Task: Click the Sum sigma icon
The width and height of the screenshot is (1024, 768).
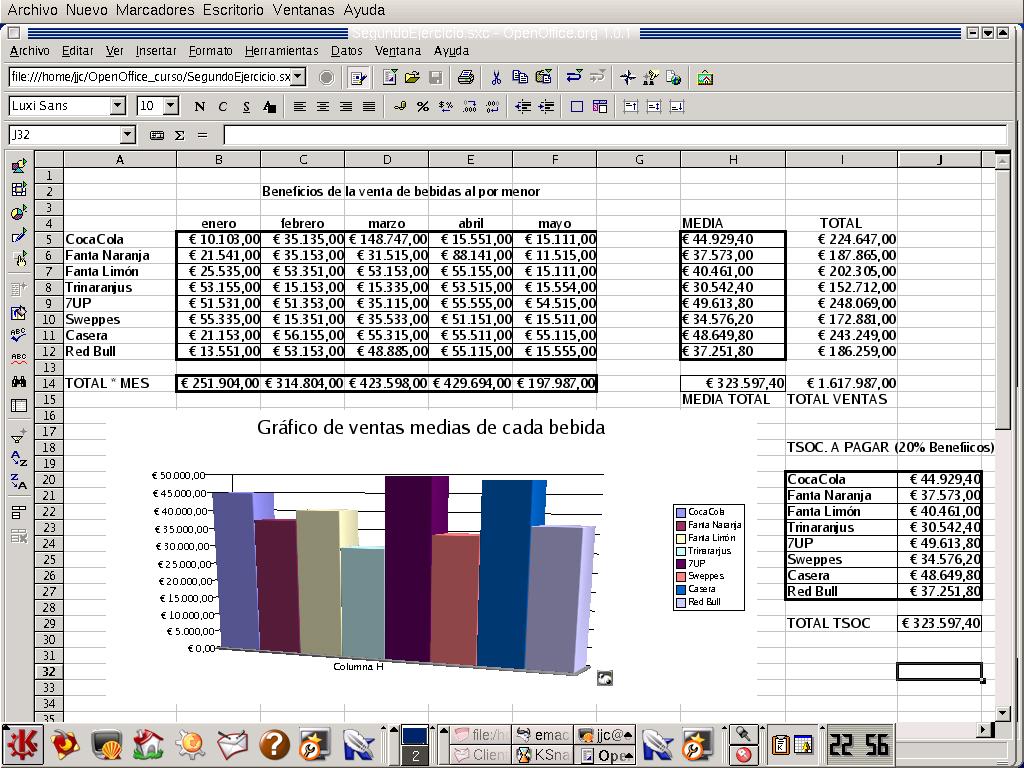Action: click(x=180, y=135)
